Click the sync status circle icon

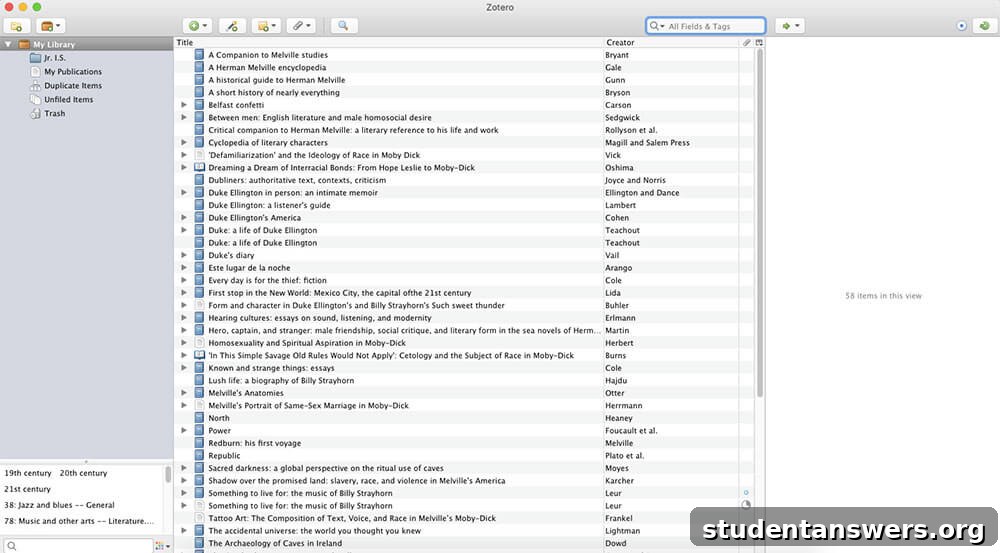(x=962, y=26)
